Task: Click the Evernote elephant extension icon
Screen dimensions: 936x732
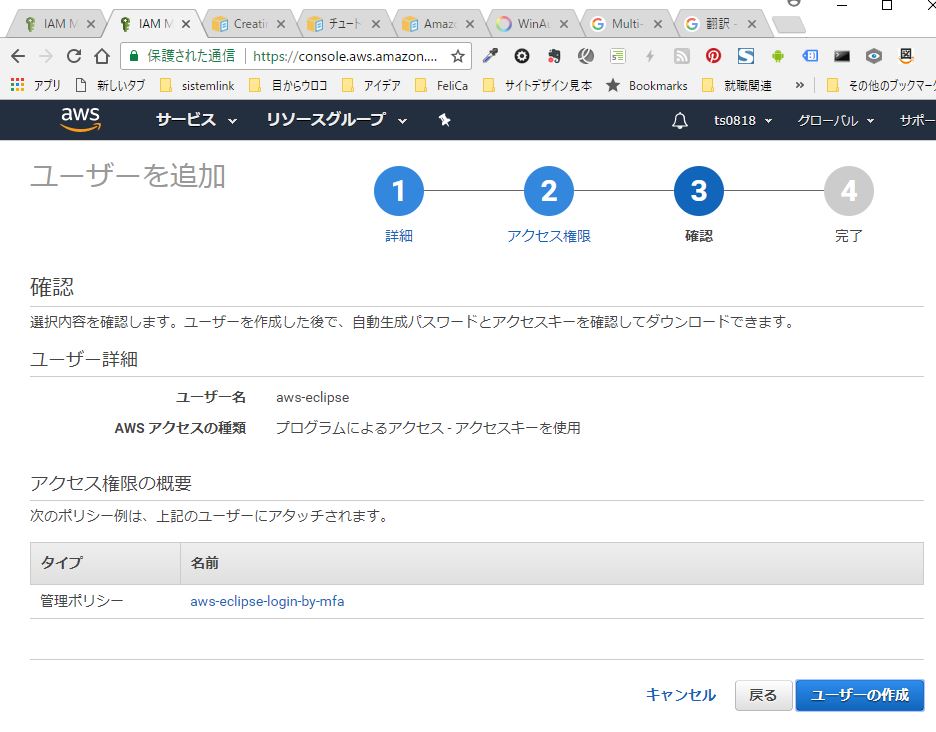Action: click(x=554, y=56)
